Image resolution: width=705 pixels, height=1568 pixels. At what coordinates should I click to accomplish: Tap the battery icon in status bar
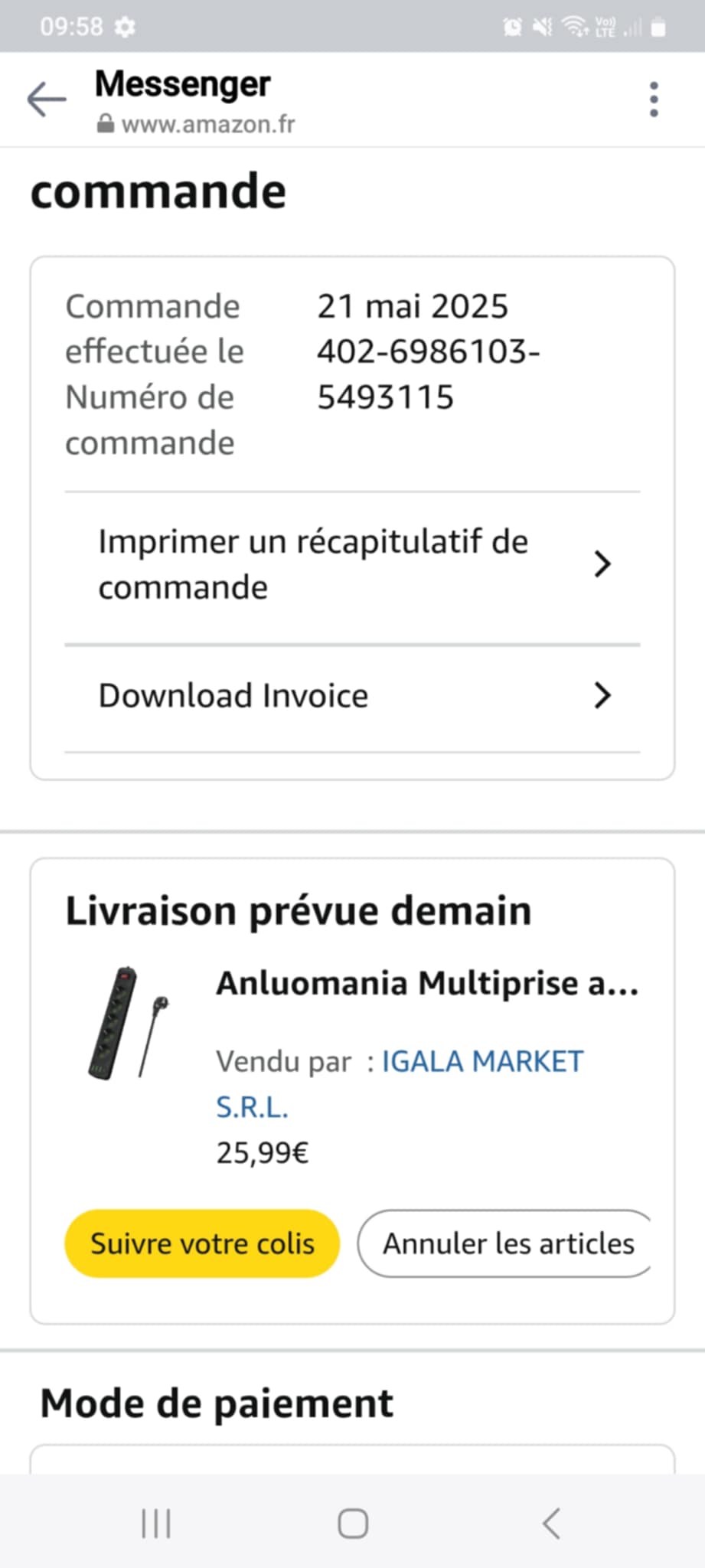[658, 28]
